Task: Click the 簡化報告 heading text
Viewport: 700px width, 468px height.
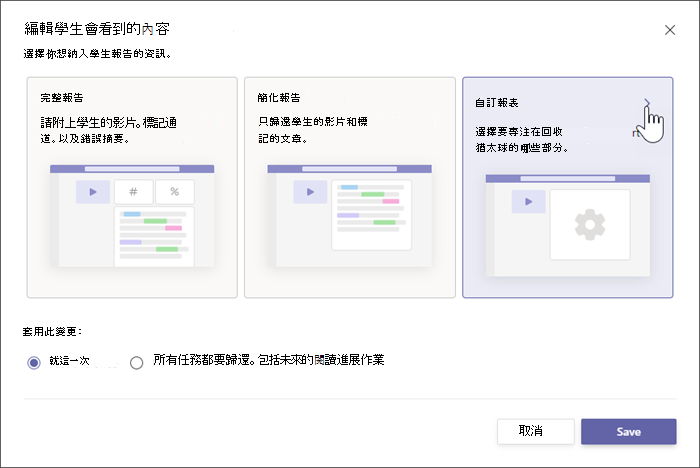Action: pyautogui.click(x=279, y=98)
